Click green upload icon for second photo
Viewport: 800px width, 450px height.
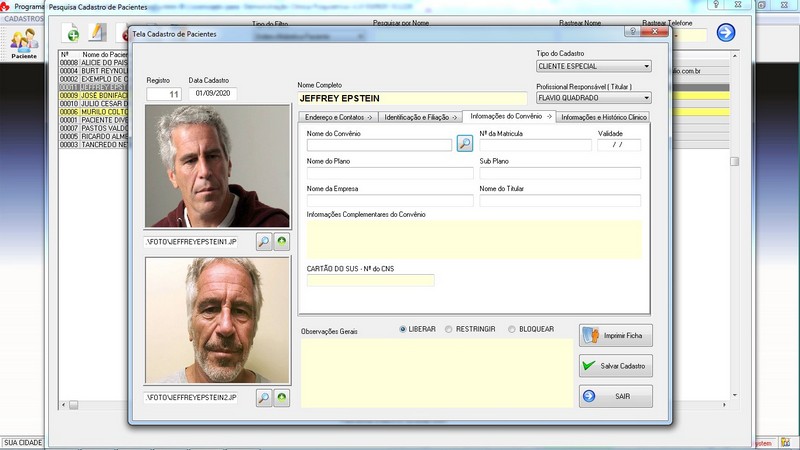tap(282, 397)
